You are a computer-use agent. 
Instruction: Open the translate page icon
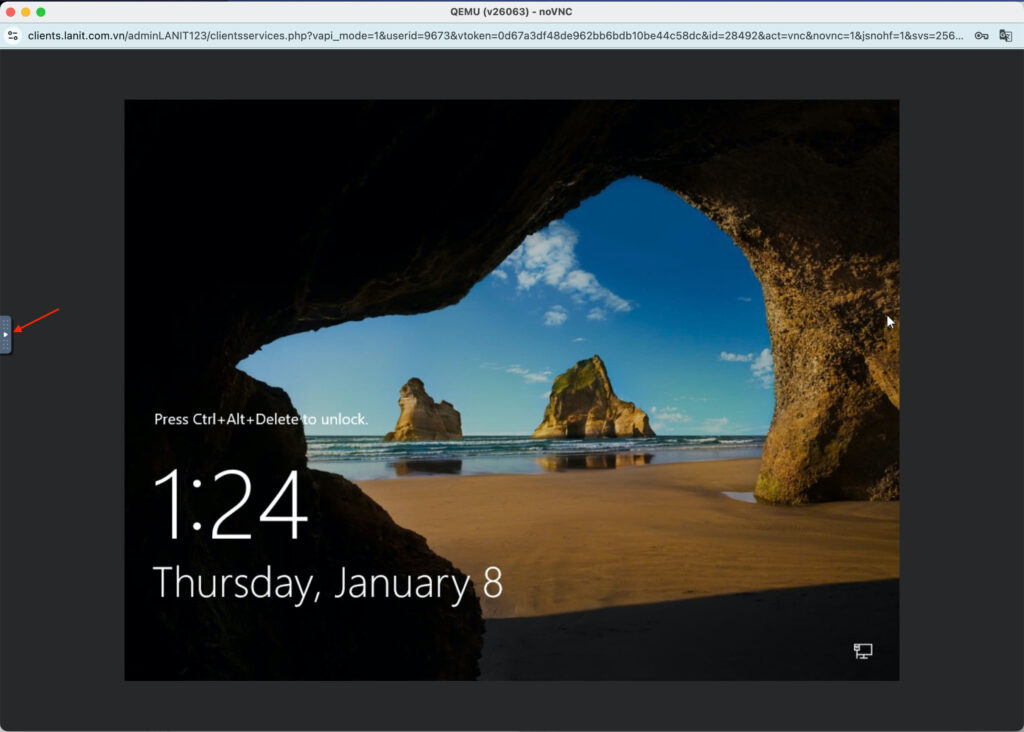pos(1007,35)
